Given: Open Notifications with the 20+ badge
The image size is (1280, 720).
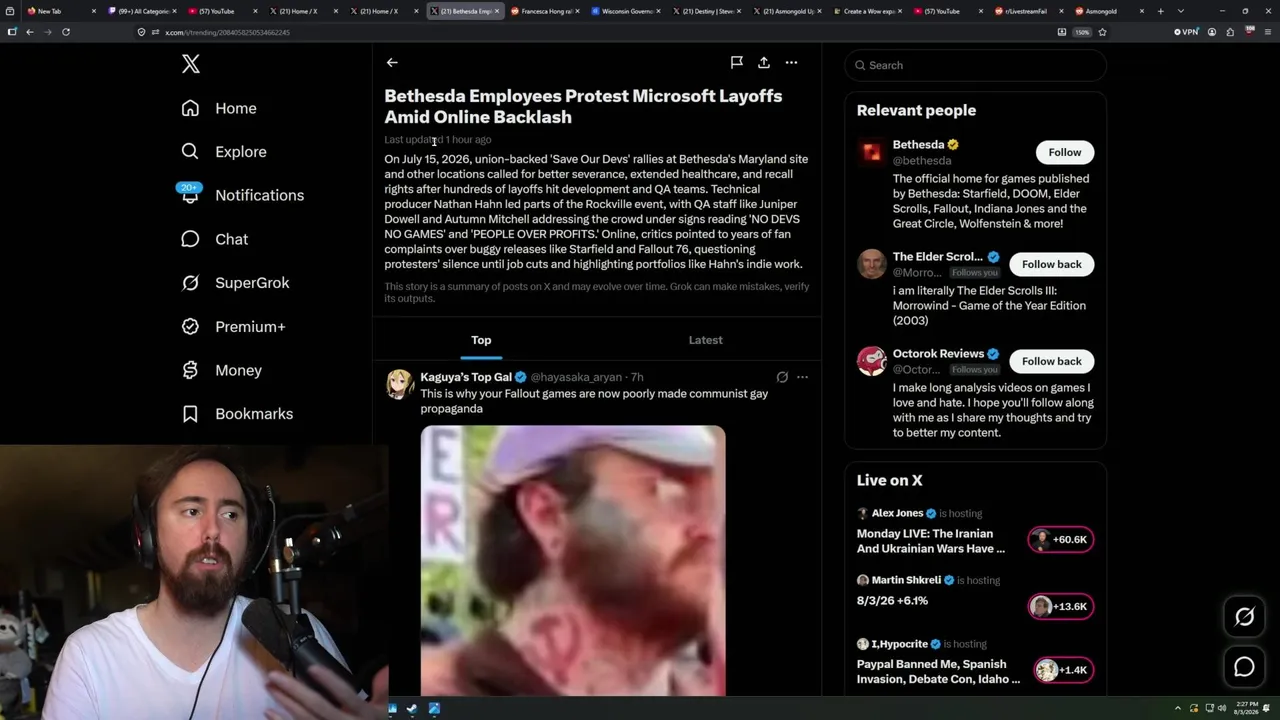Looking at the screenshot, I should tap(242, 195).
